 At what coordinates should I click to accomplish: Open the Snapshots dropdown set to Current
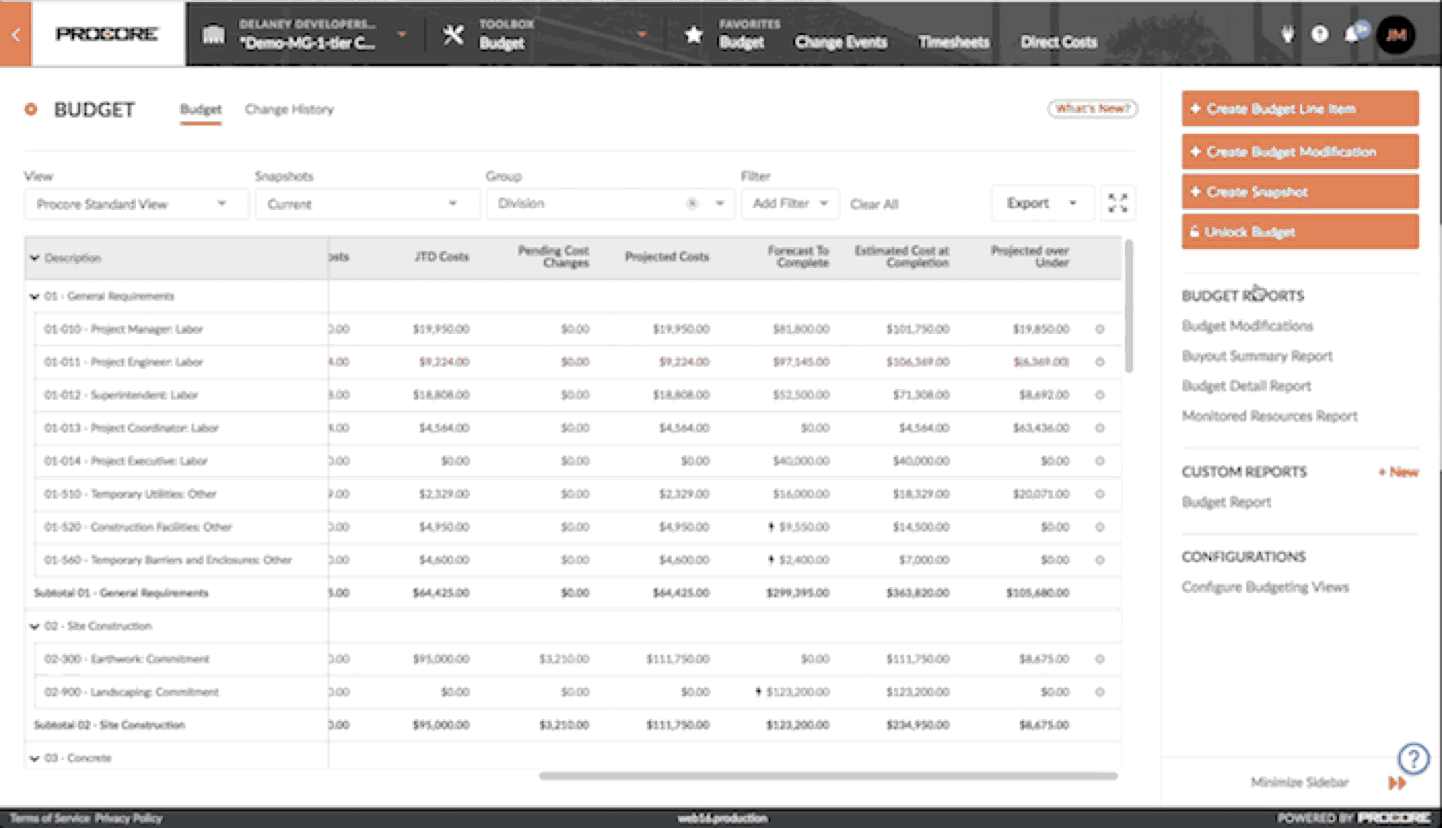pyautogui.click(x=366, y=204)
